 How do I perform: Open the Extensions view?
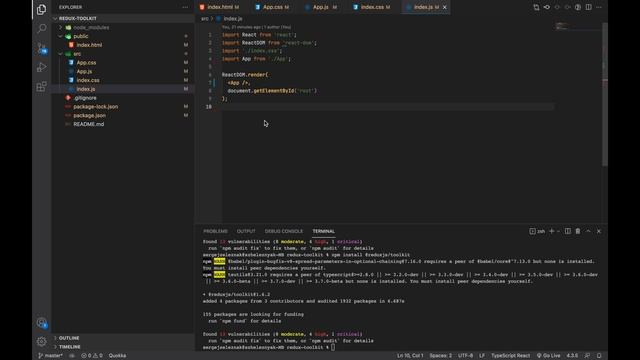pyautogui.click(x=41, y=86)
